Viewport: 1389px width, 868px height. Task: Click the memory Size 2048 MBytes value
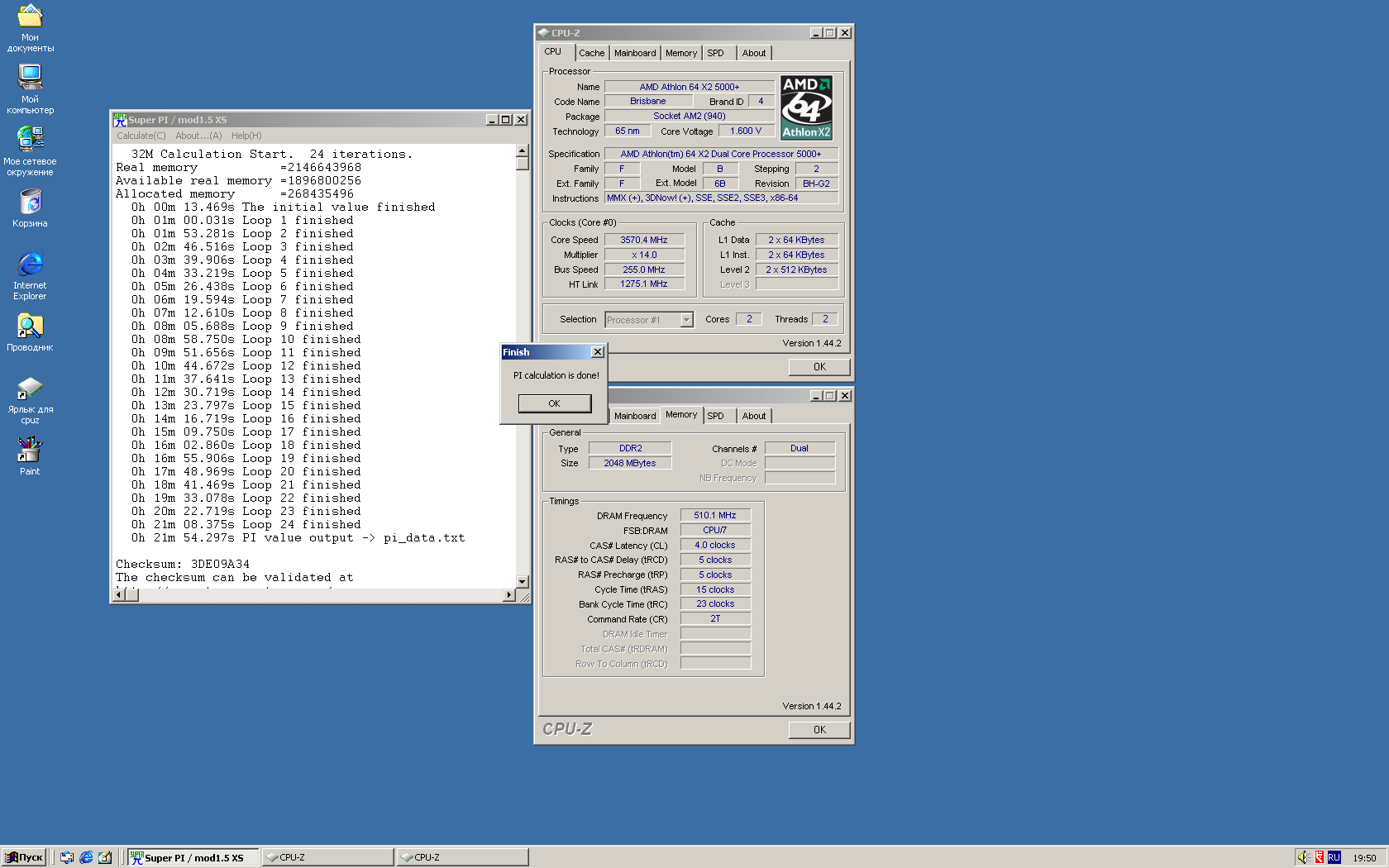tap(630, 463)
